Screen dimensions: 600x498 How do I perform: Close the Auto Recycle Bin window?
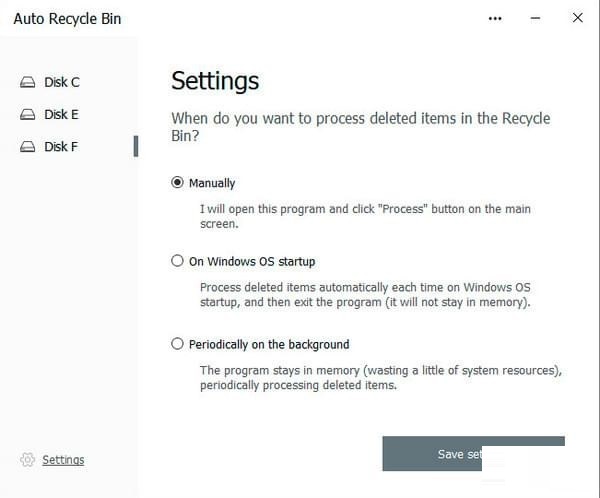(x=578, y=18)
